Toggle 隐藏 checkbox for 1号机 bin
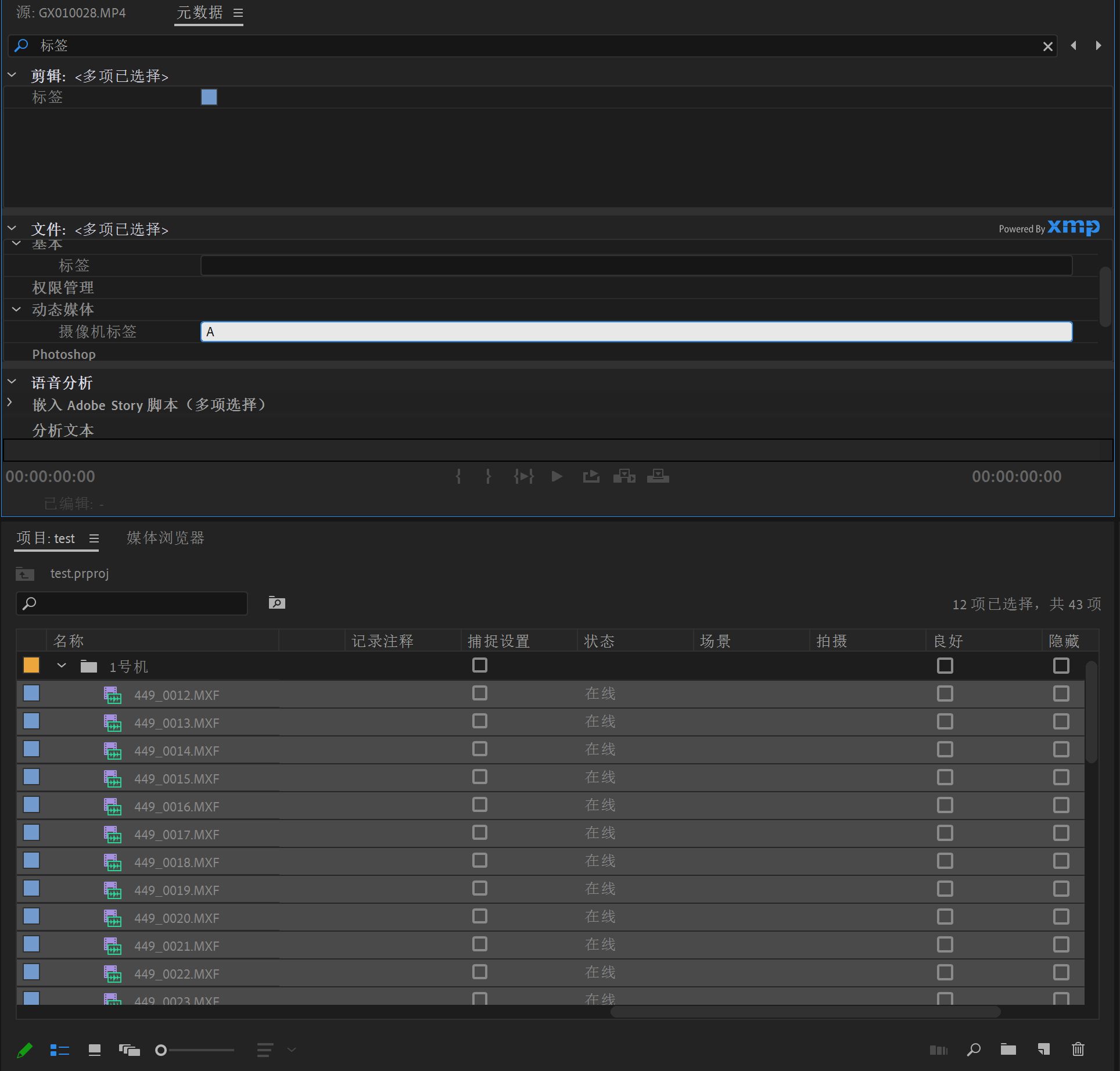Screen dimensions: 1120x1071 1061,666
